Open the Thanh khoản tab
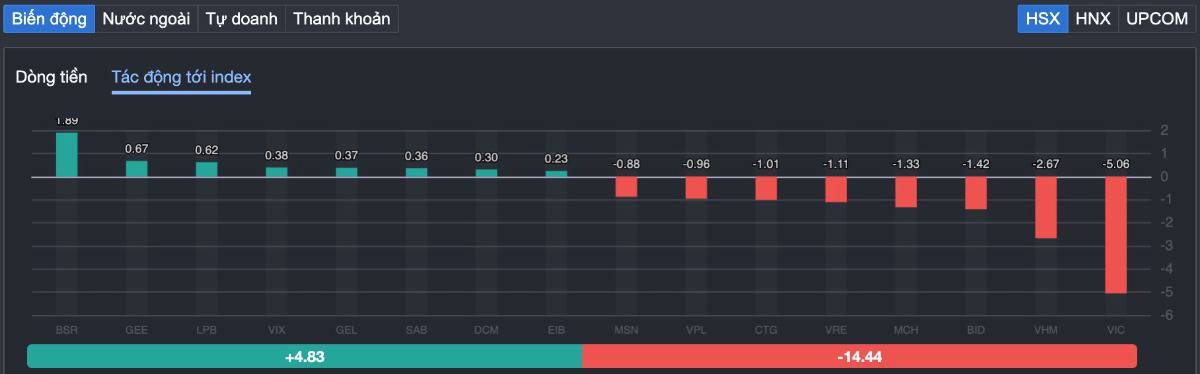The width and height of the screenshot is (1200, 374). [x=341, y=19]
